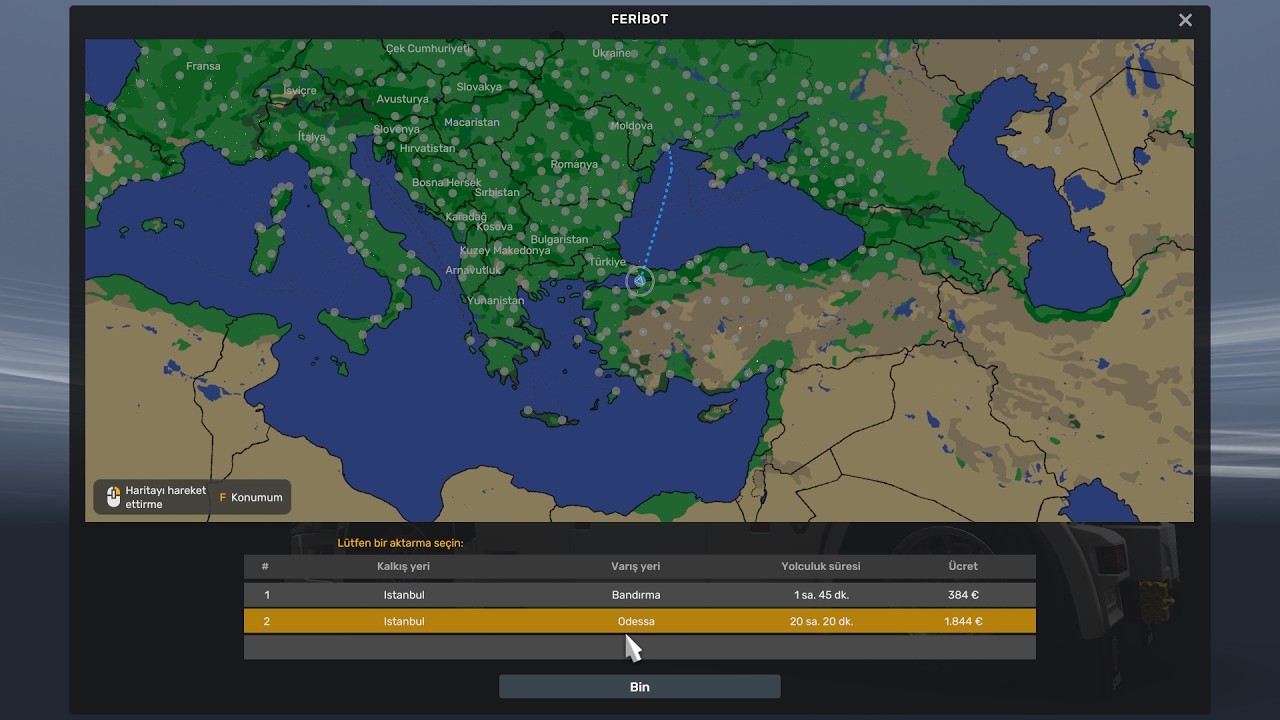Click the Kuzey Makedonya label on the map
The width and height of the screenshot is (1280, 720).
tap(505, 250)
